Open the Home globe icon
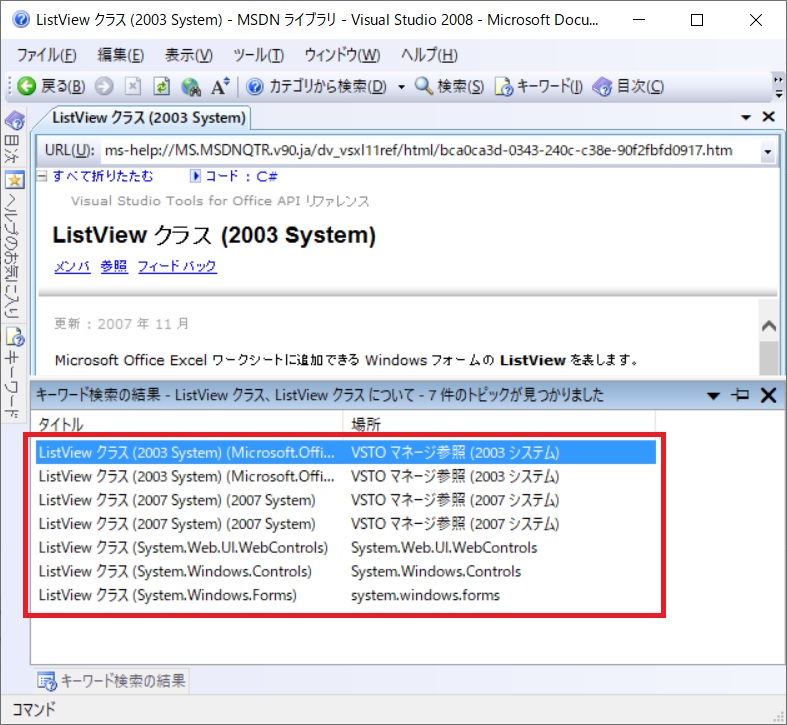This screenshot has width=787, height=725. click(x=191, y=86)
